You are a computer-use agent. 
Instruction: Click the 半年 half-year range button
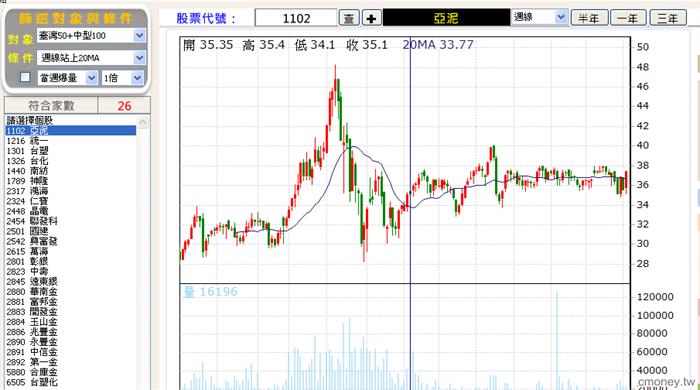coord(589,18)
